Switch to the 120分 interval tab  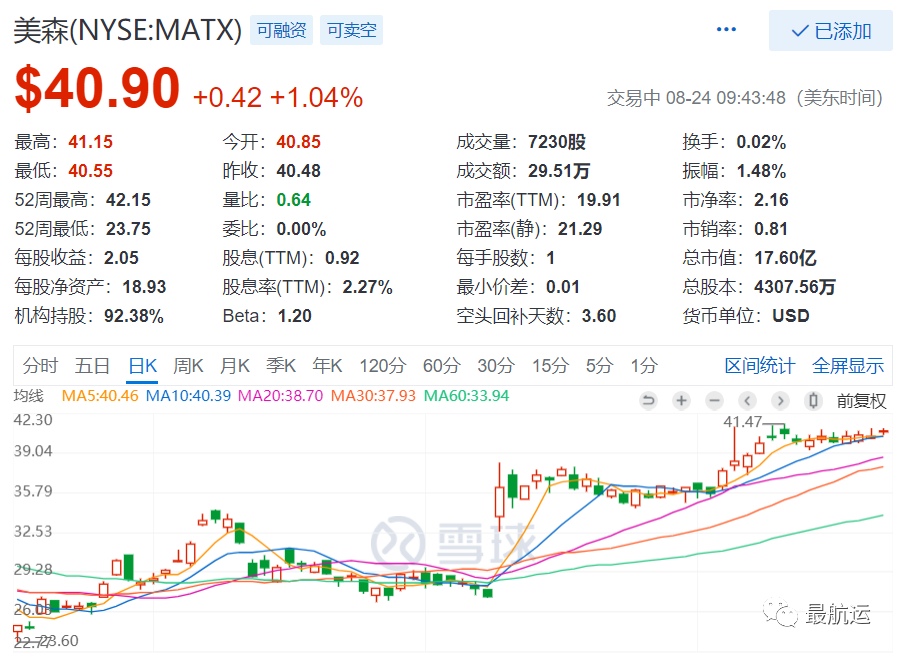pyautogui.click(x=382, y=365)
